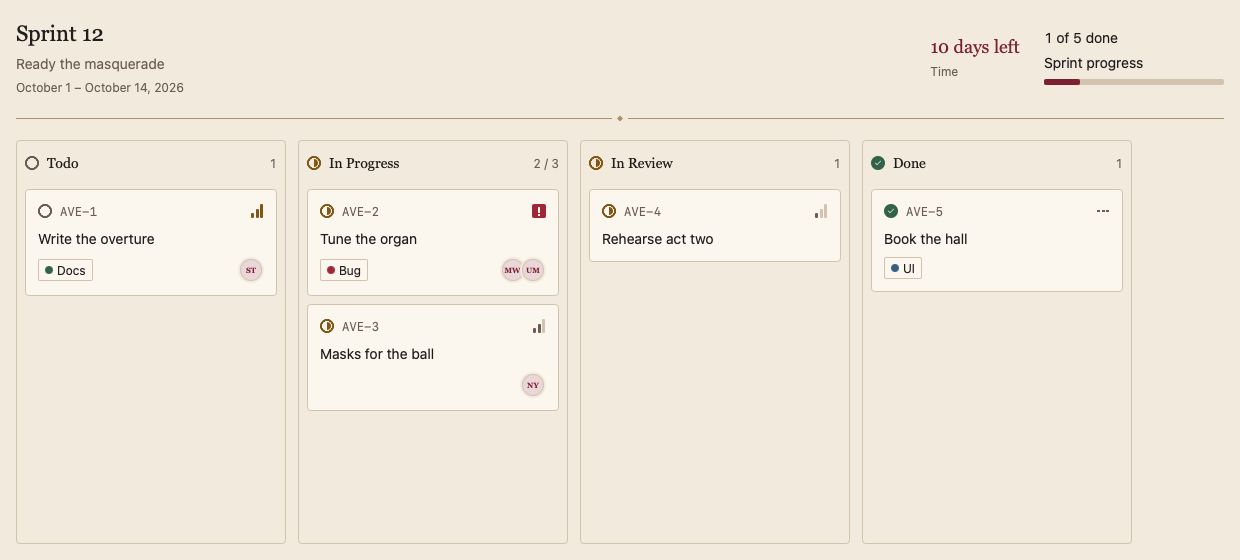Image resolution: width=1240 pixels, height=560 pixels.
Task: Toggle AVE-5 done checkmark status
Action: click(891, 211)
